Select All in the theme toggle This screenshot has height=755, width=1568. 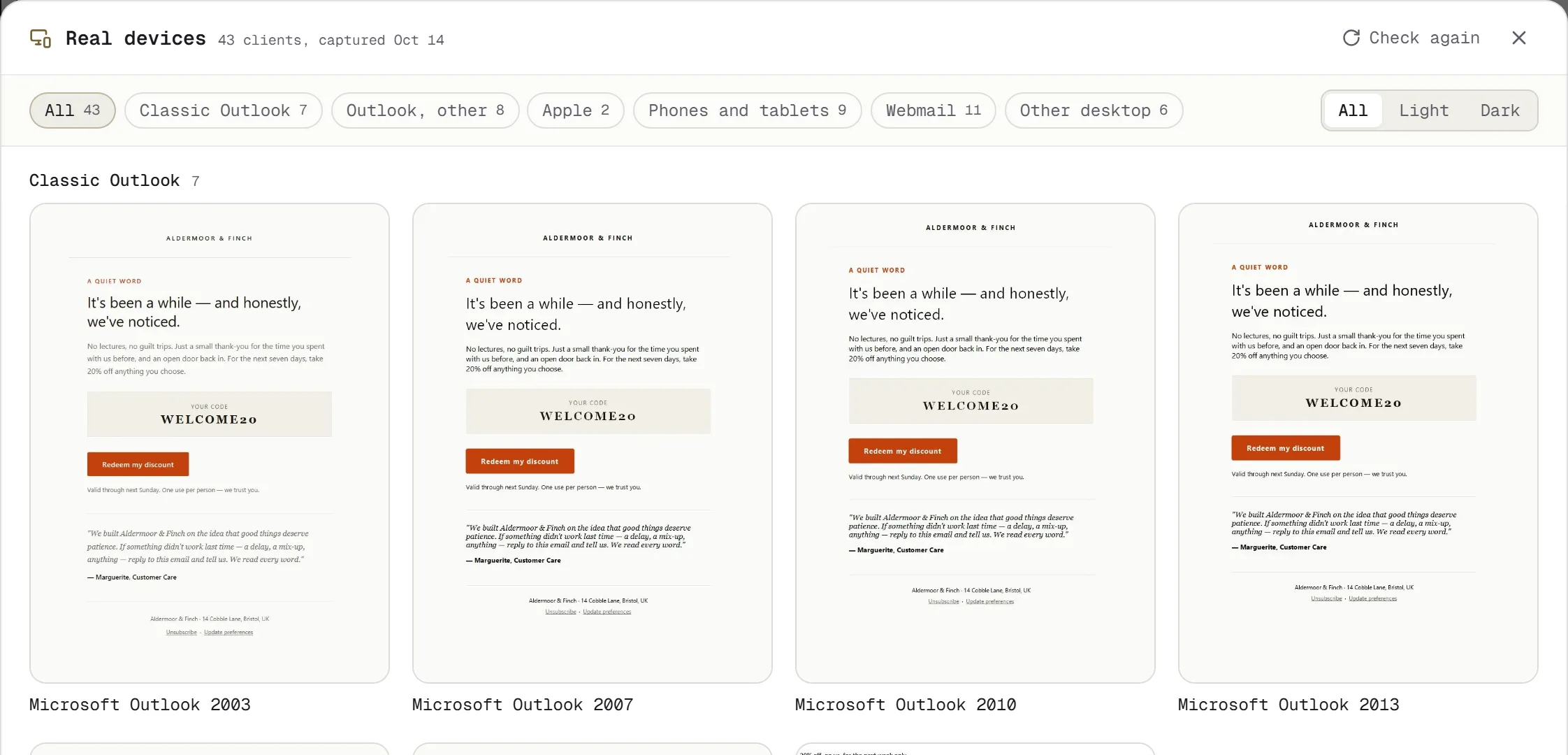(1353, 110)
